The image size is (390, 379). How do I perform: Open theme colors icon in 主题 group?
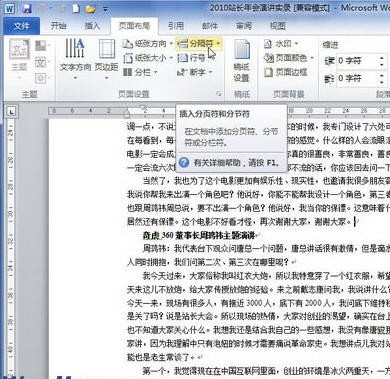pyautogui.click(x=41, y=46)
